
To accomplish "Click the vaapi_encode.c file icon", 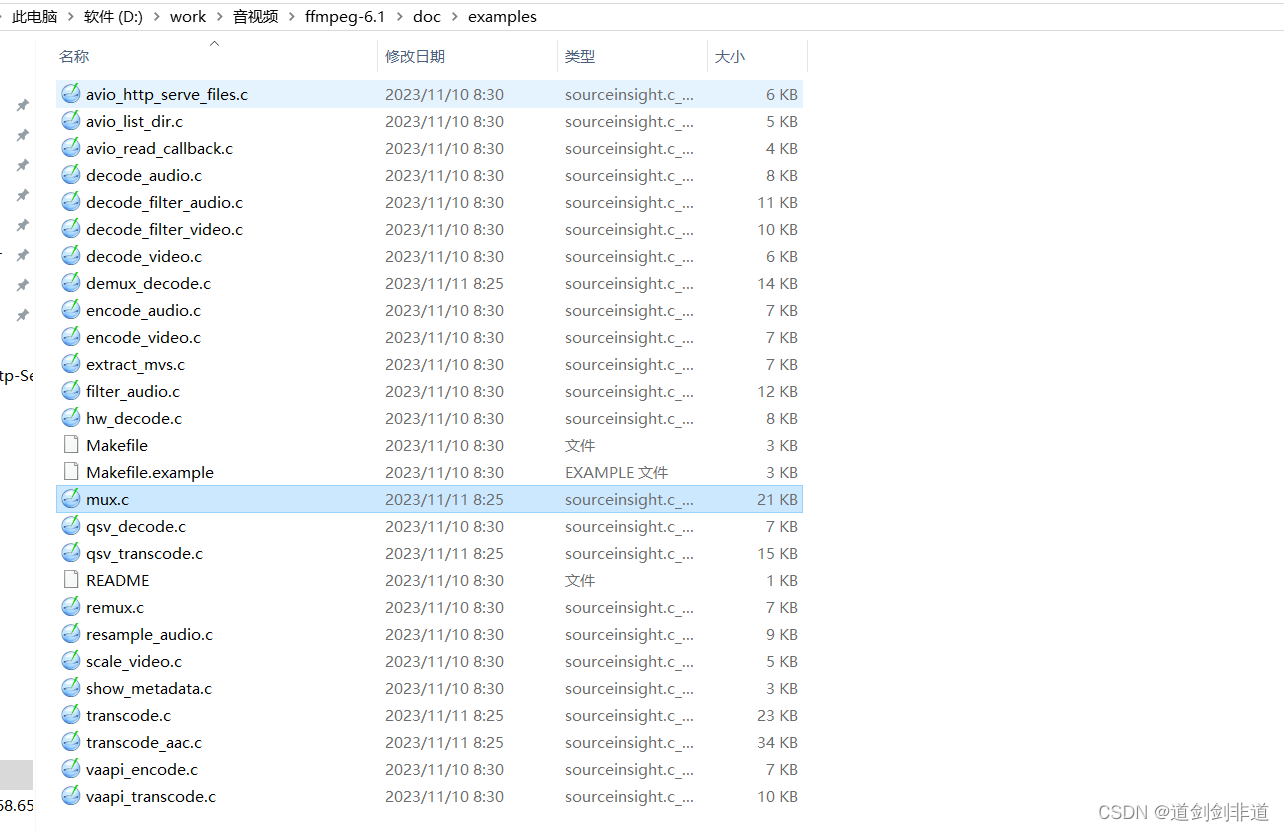I will [x=70, y=769].
